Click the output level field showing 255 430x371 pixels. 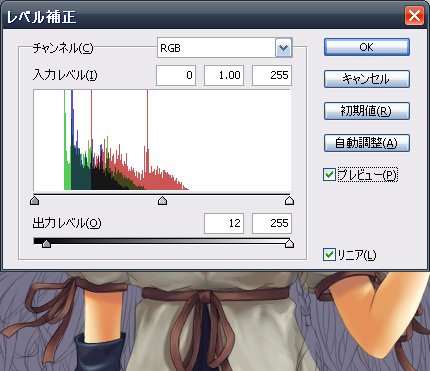click(272, 223)
